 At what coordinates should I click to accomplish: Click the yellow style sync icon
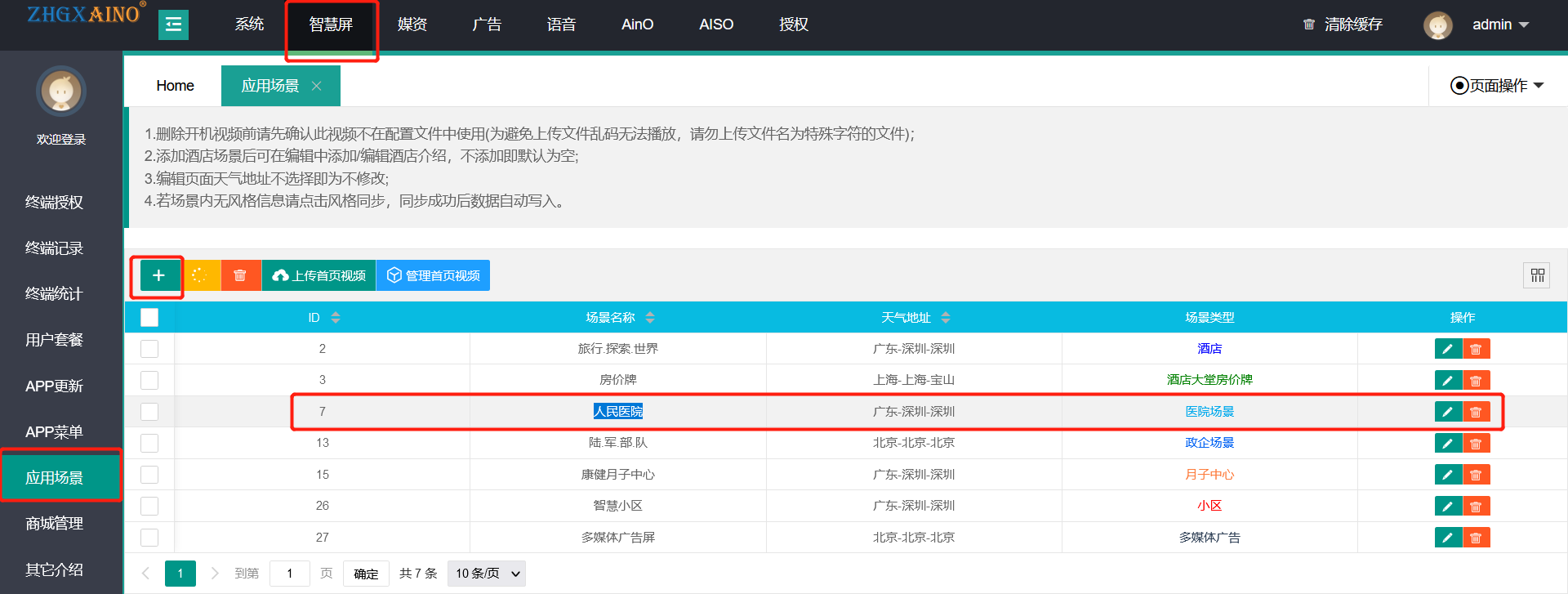pos(200,275)
